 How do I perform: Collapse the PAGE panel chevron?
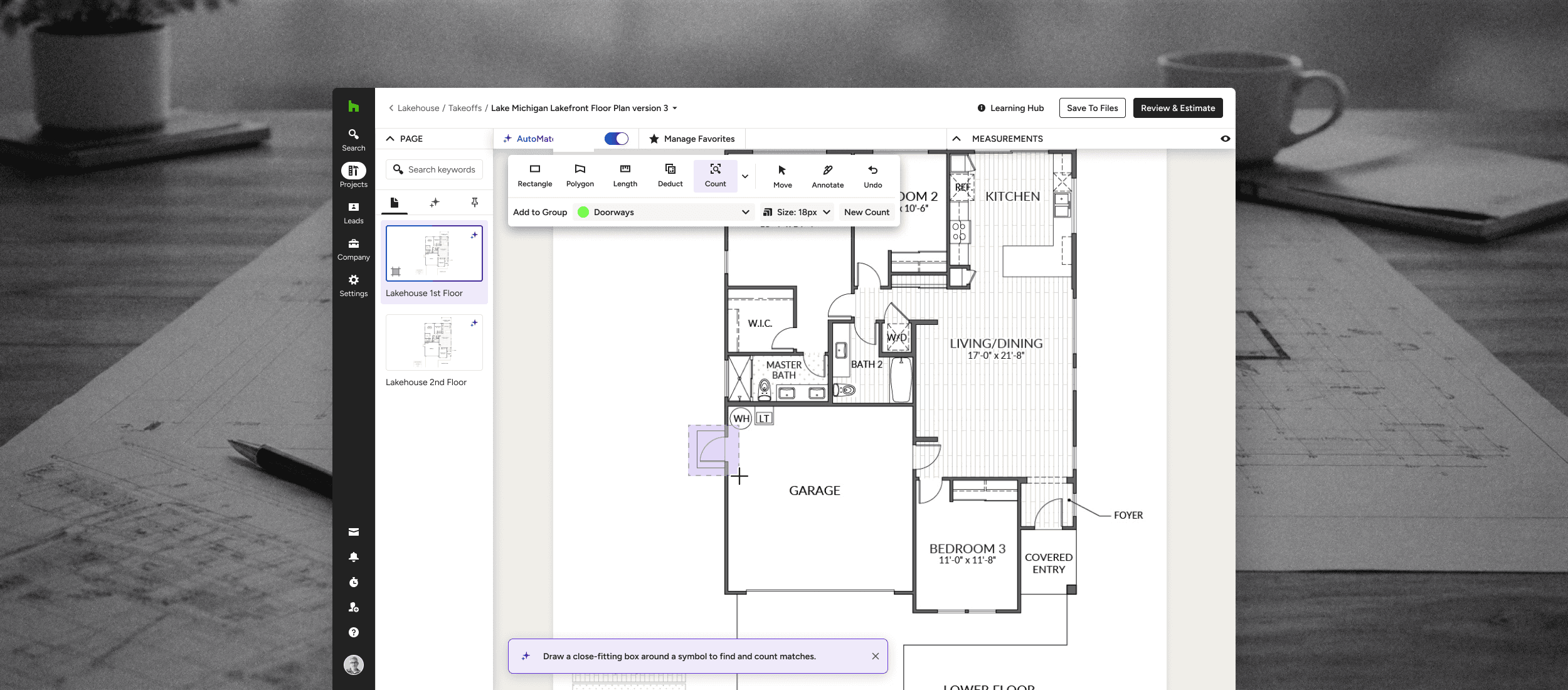(x=390, y=139)
